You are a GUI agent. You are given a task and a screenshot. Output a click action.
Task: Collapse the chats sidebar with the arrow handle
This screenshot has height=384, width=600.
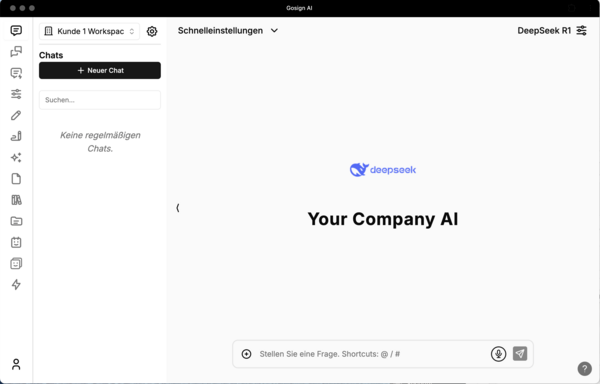click(x=178, y=208)
